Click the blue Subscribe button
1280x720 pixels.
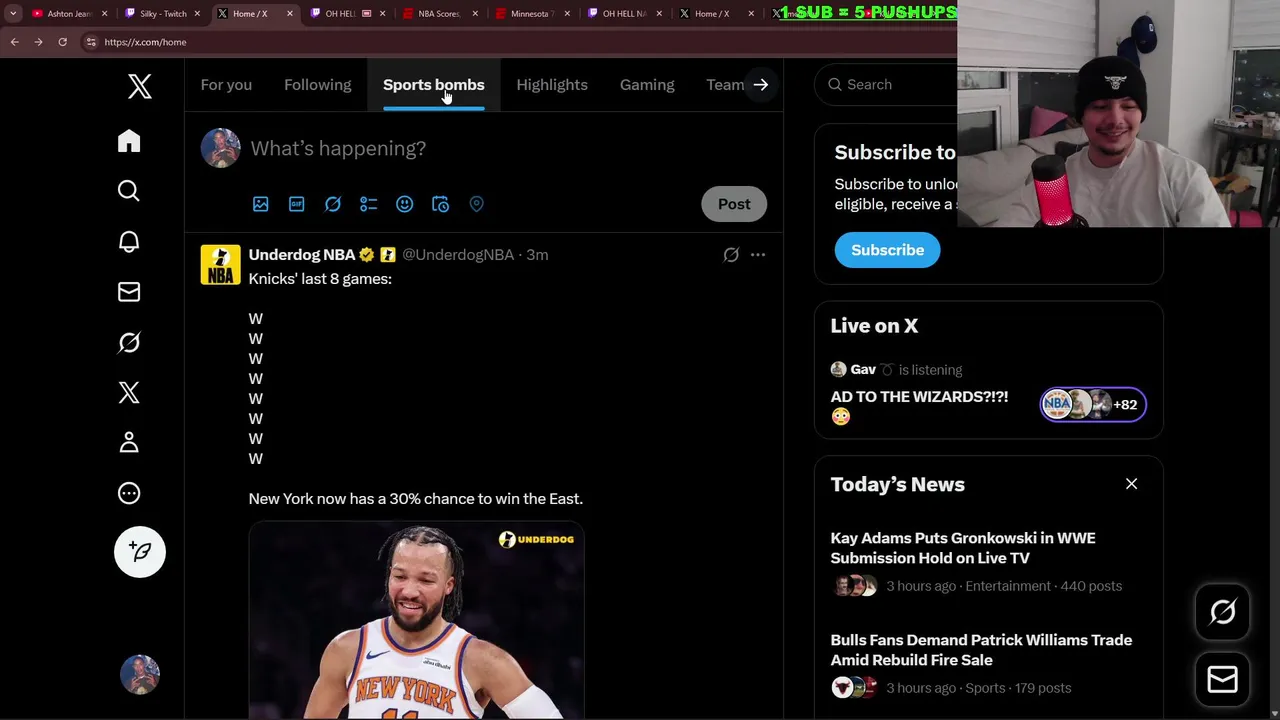click(888, 250)
